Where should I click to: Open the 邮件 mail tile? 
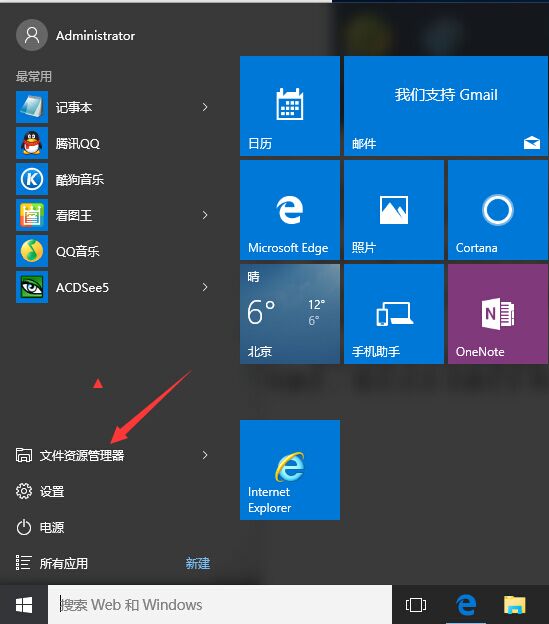coord(446,106)
